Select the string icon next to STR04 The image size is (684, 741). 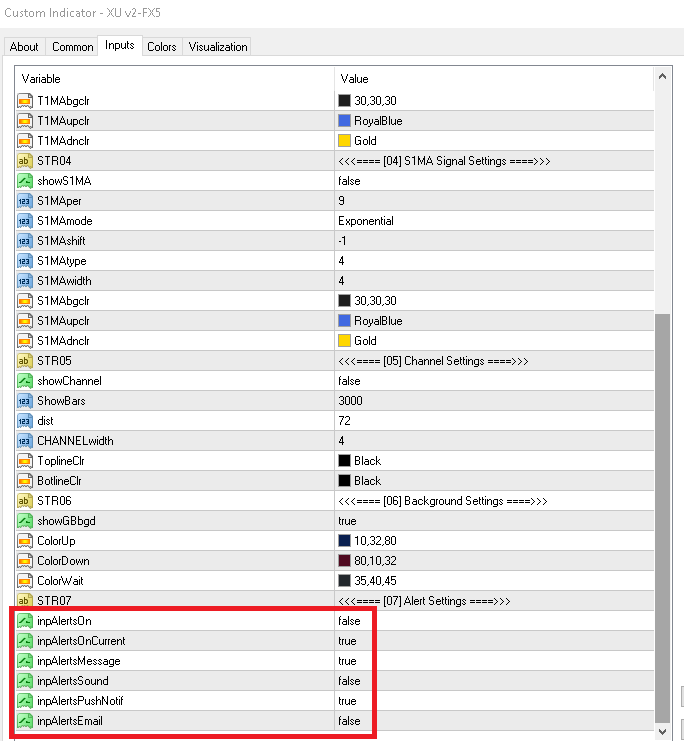[x=25, y=161]
